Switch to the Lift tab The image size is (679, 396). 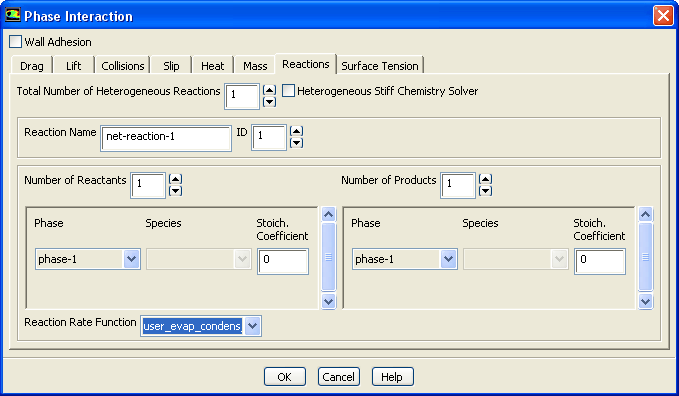point(73,66)
